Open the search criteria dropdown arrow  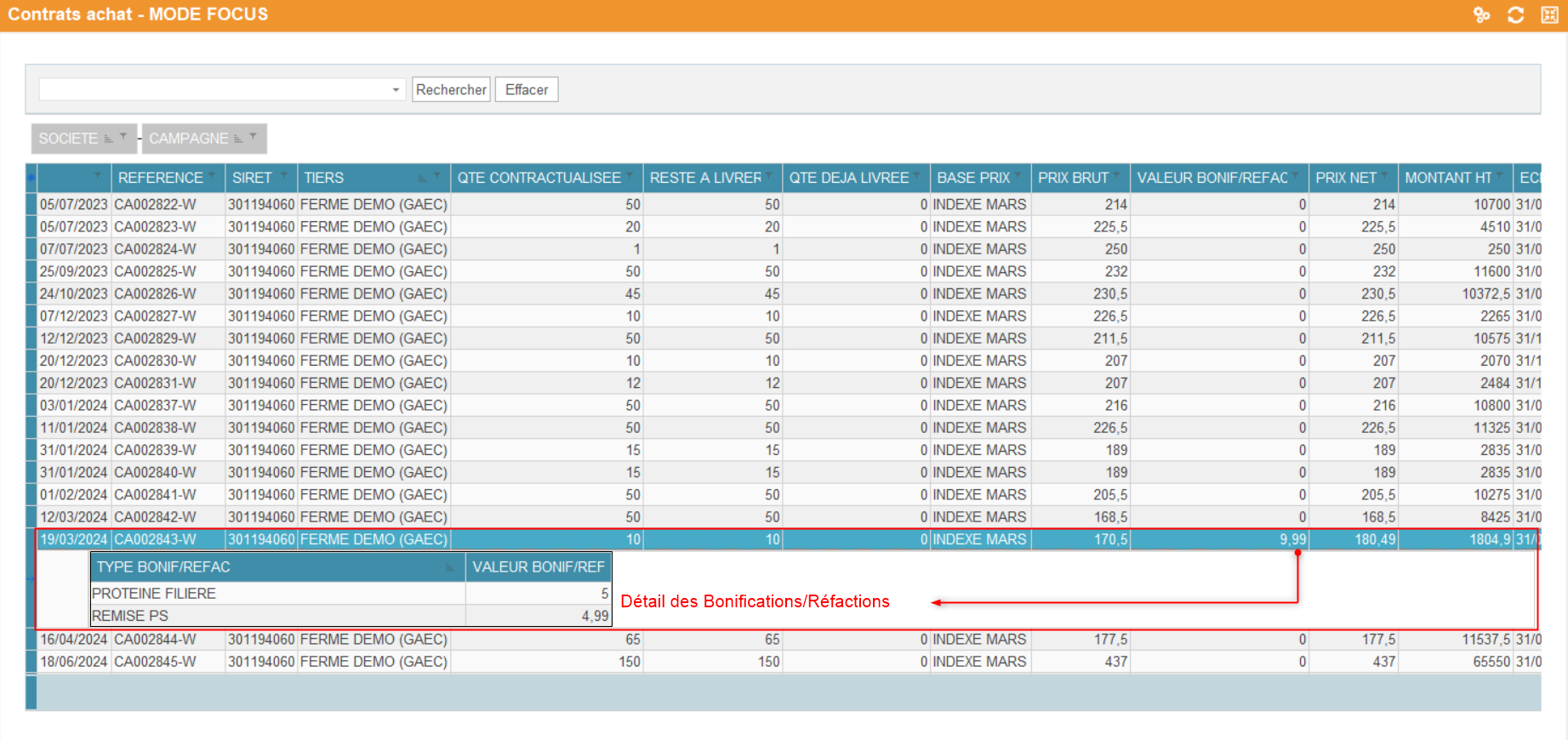396,89
